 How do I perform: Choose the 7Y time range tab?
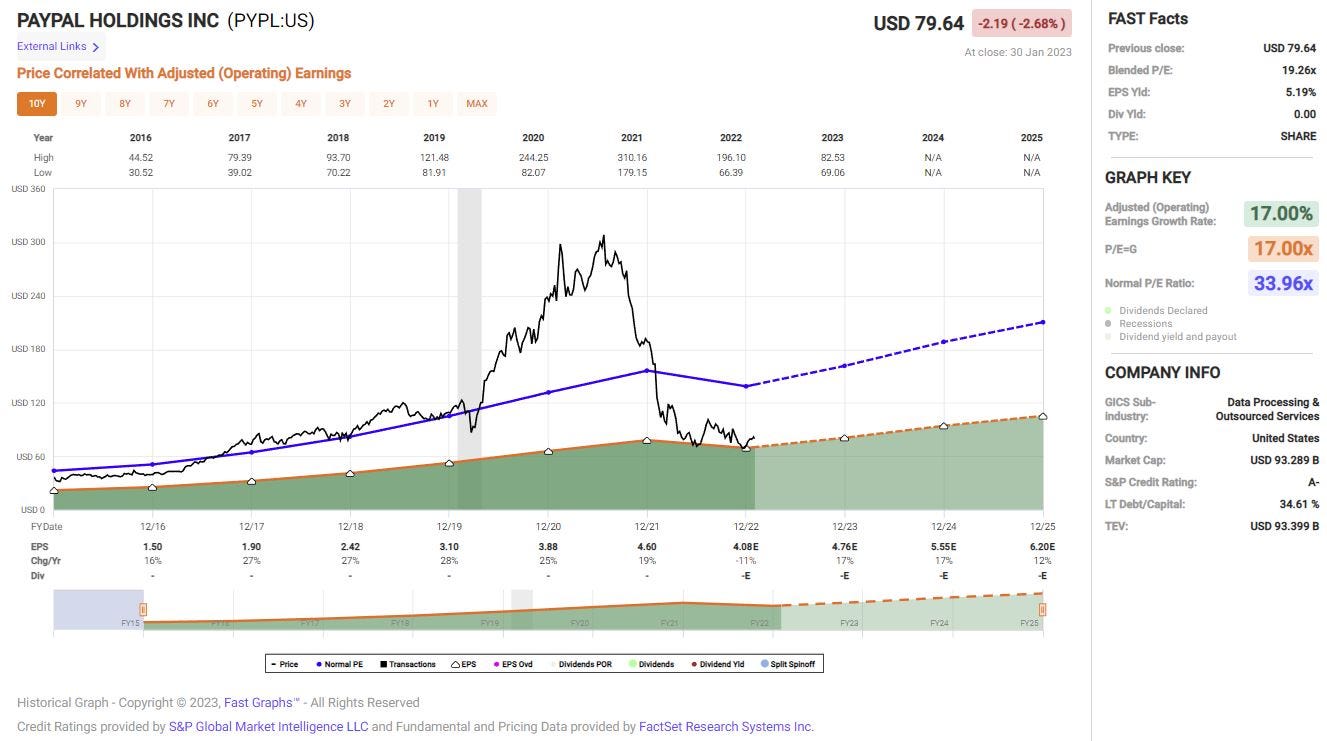(x=169, y=103)
